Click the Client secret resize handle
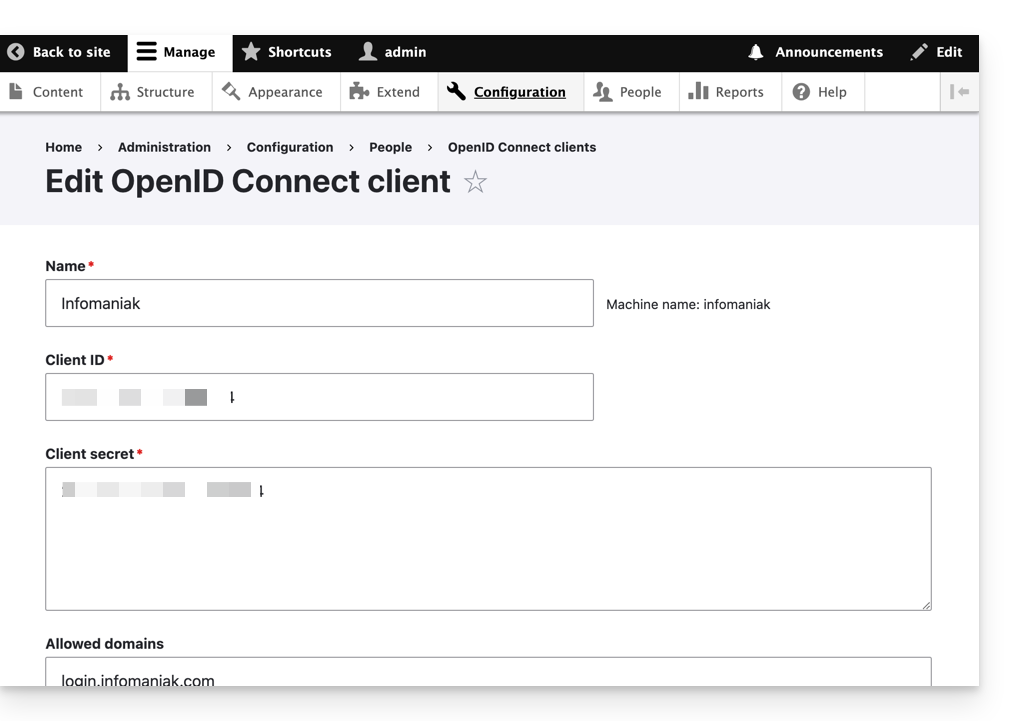This screenshot has height=721, width=1014. (926, 605)
